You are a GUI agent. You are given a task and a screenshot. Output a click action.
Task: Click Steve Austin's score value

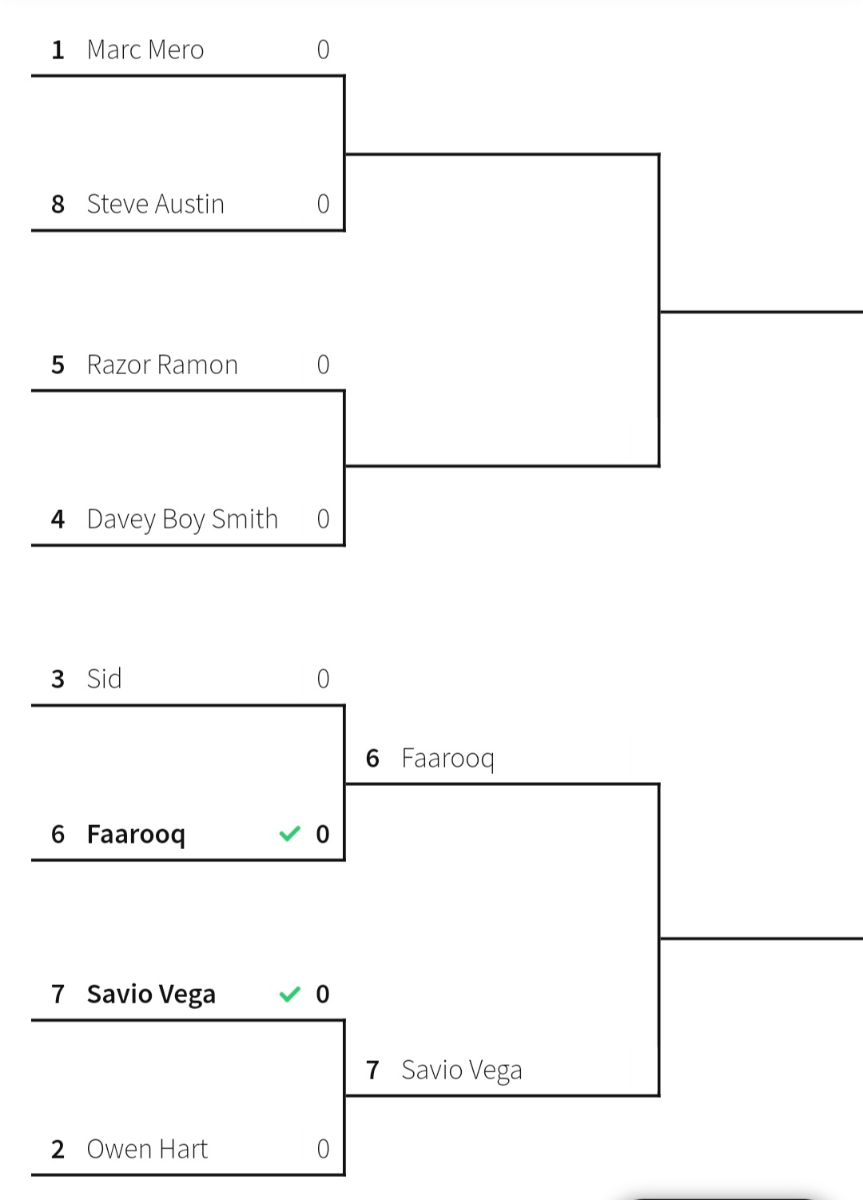click(x=323, y=204)
